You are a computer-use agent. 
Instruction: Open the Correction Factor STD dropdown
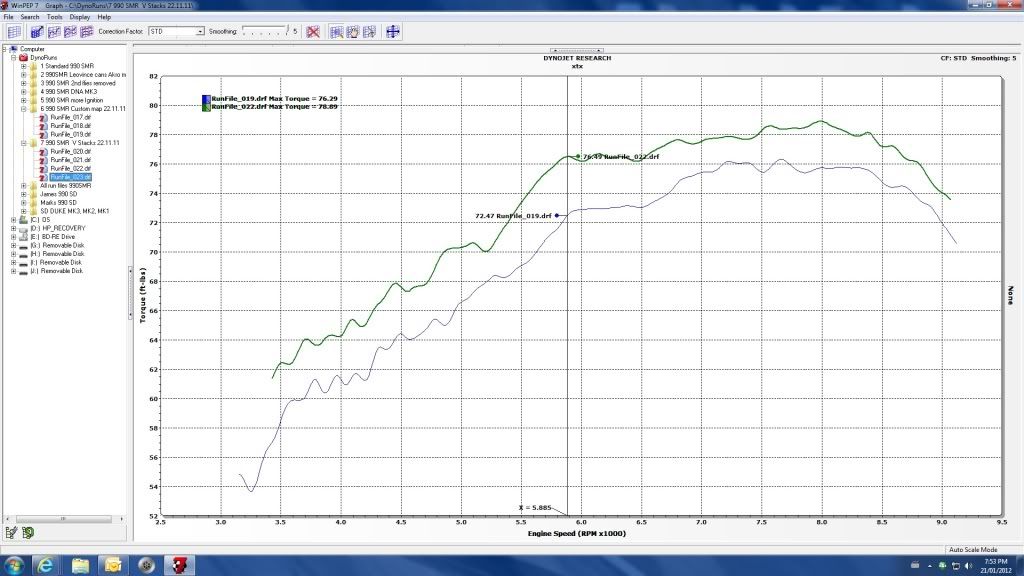pos(200,32)
